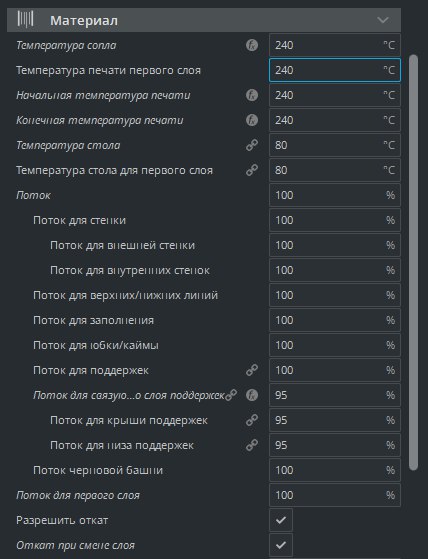Click link icon for Поток для крыши поддержек
Screen dimensions: 428x559
tap(252, 420)
